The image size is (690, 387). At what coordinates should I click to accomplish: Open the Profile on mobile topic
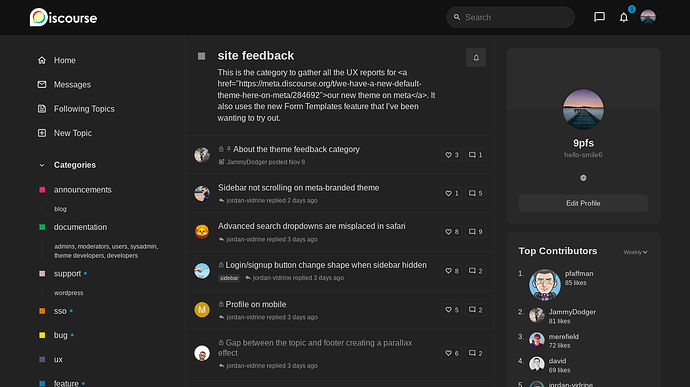(256, 304)
